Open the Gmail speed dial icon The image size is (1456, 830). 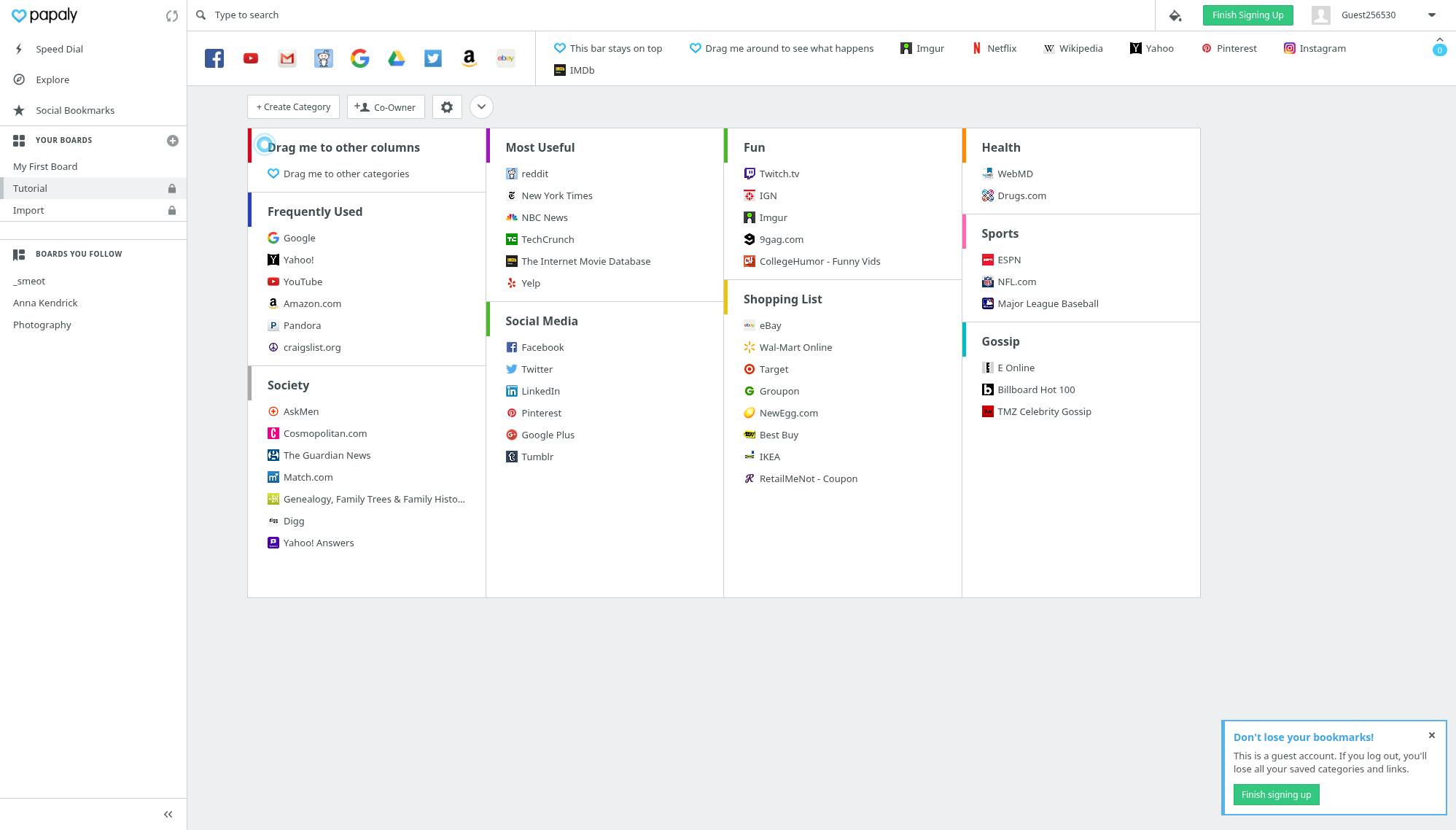pyautogui.click(x=287, y=58)
